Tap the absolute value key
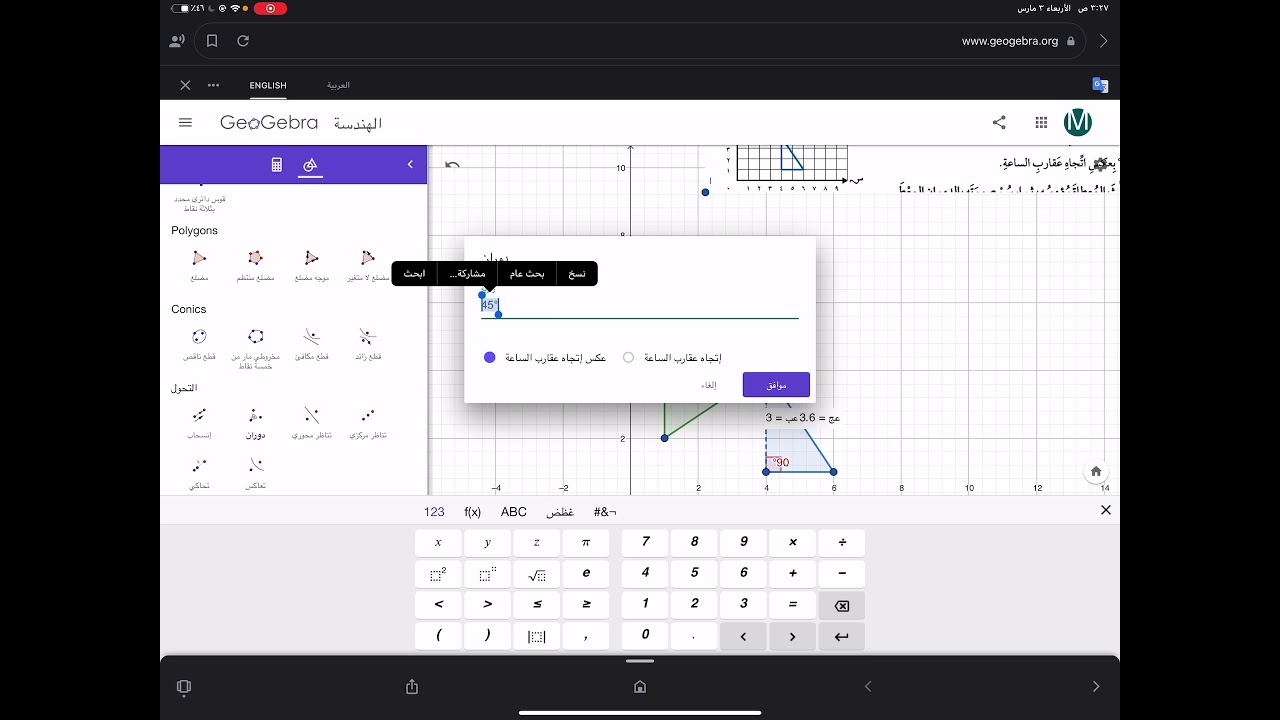The image size is (1280, 720). pos(537,636)
